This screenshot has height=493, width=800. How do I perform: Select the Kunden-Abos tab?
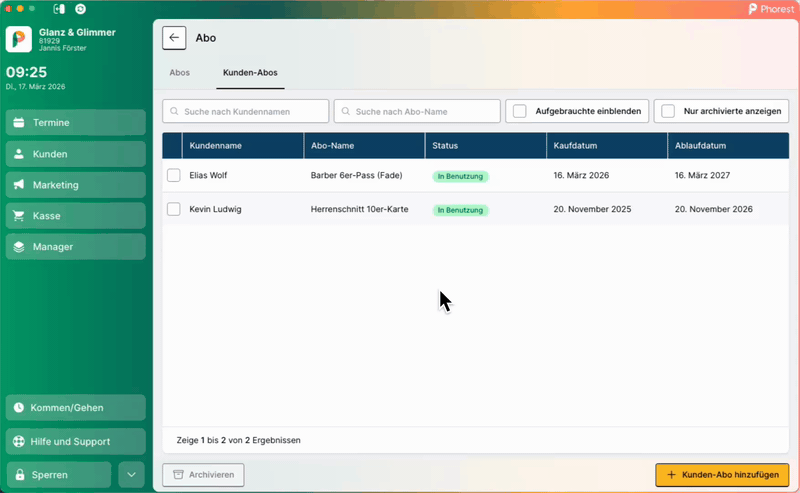tap(250, 73)
